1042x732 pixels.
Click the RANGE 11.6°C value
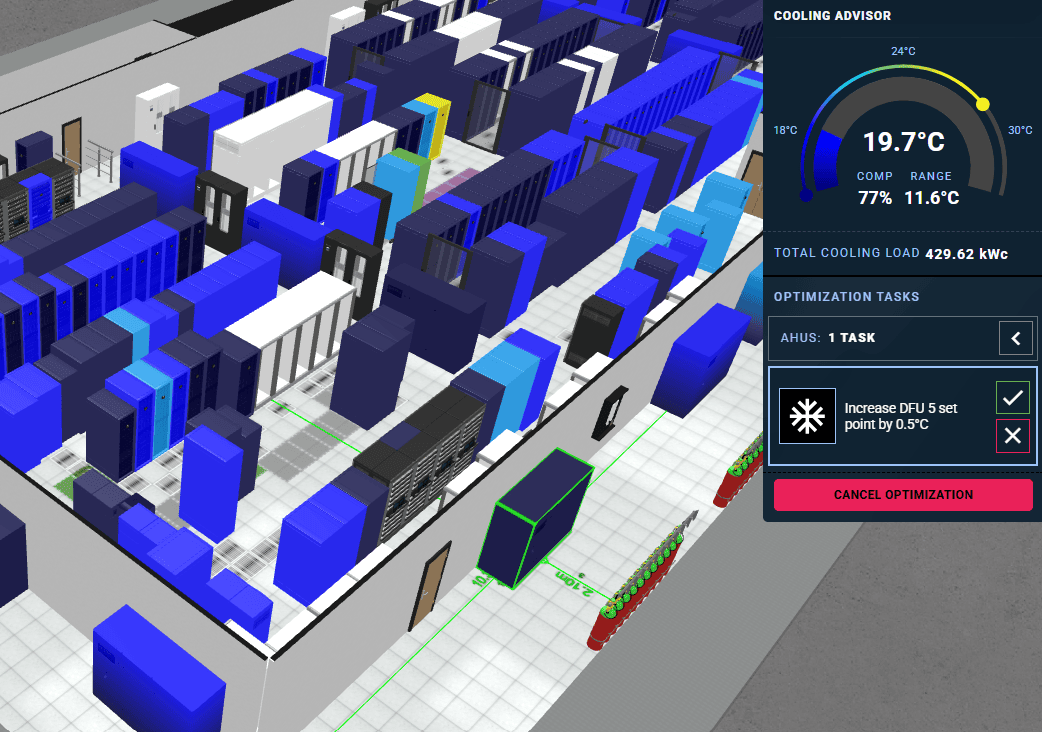point(931,198)
